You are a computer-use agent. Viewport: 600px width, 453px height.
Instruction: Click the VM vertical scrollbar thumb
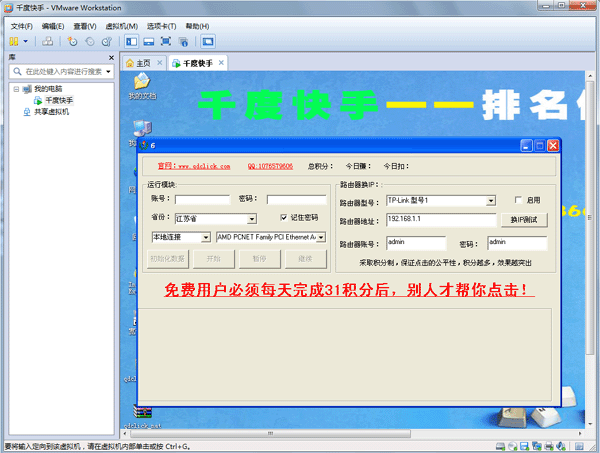590,218
